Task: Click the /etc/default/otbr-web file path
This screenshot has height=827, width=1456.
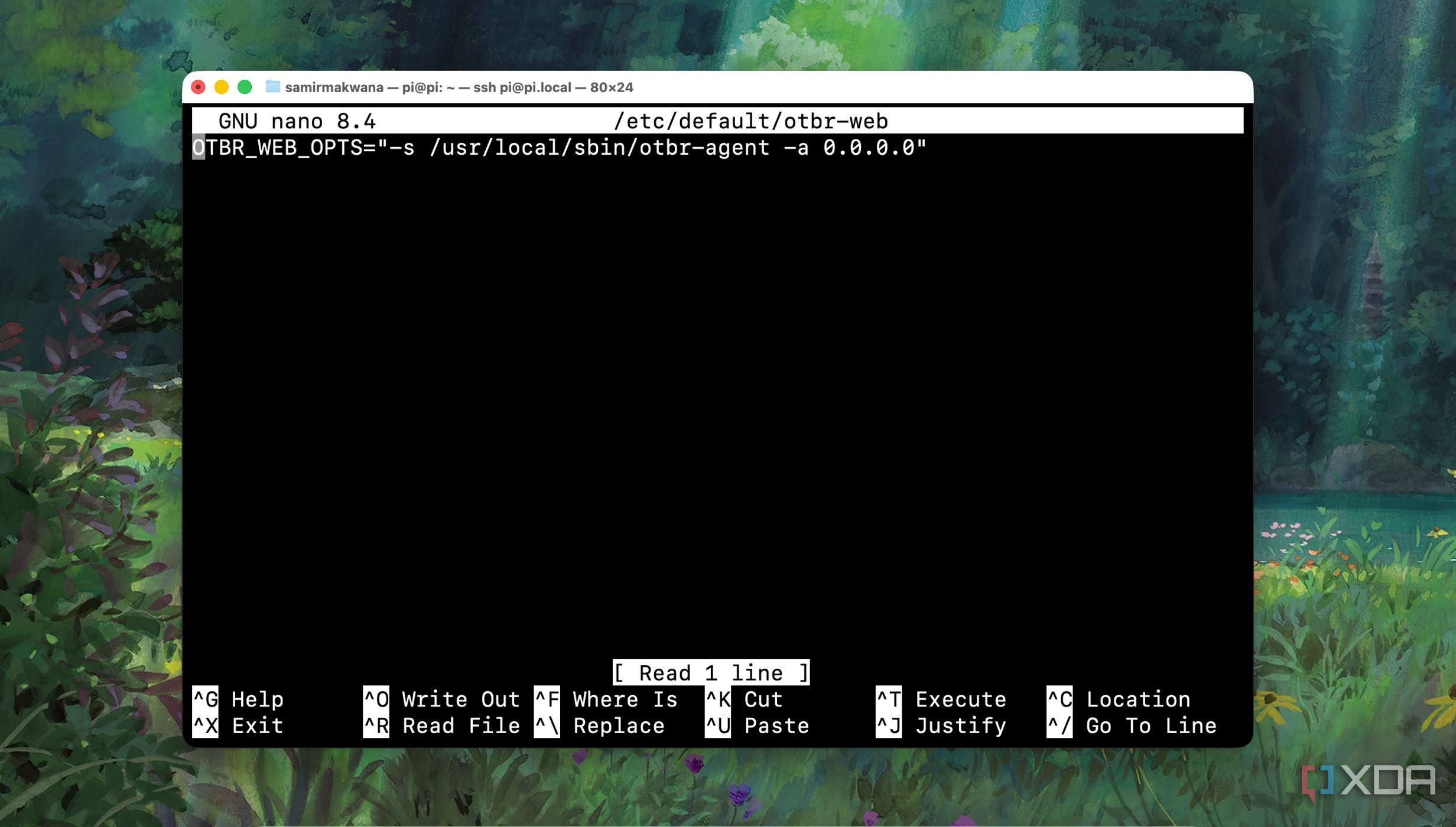Action: pyautogui.click(x=751, y=122)
